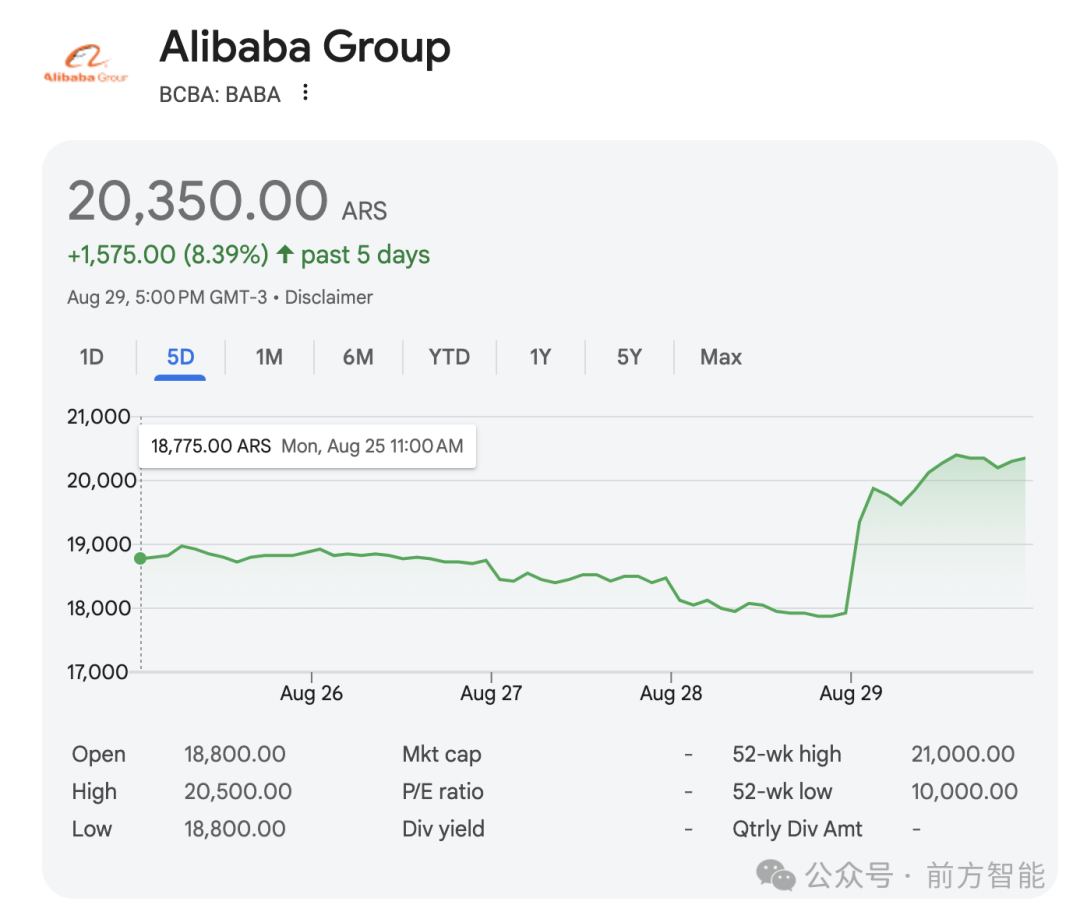Select the Max time range tab
This screenshot has height=919, width=1080.
(721, 357)
